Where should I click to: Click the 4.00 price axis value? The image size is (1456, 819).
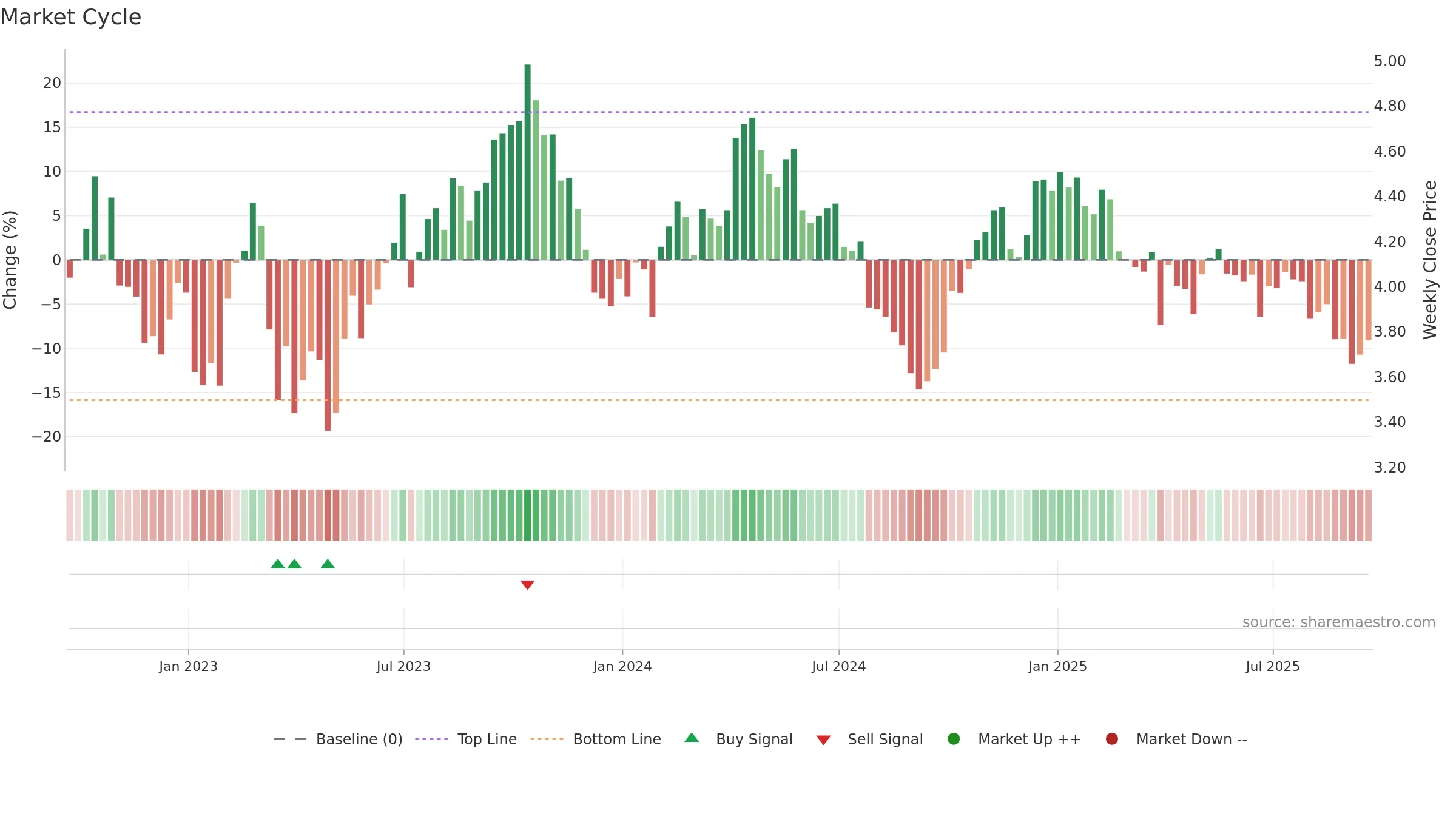tap(1390, 287)
